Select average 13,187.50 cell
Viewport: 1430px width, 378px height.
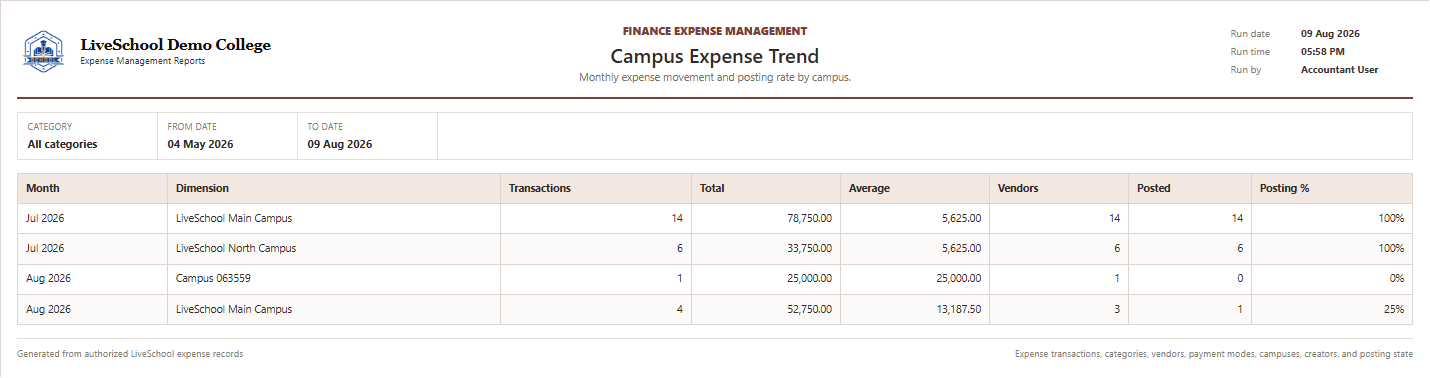[x=915, y=309]
